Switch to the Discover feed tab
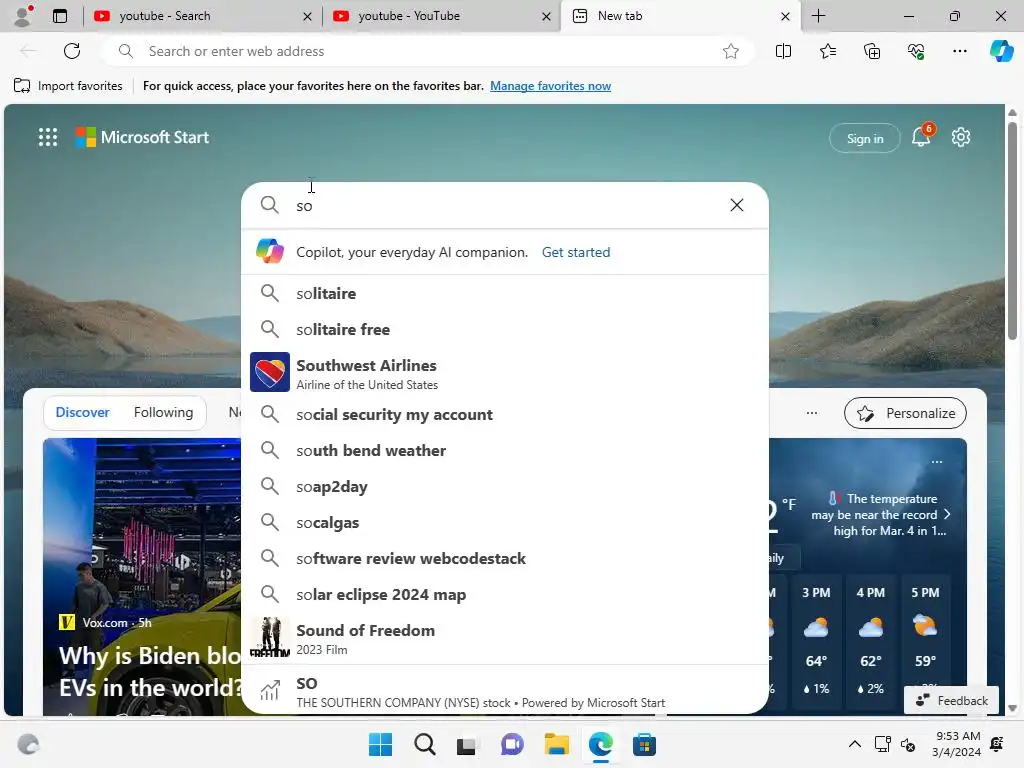 pyautogui.click(x=82, y=412)
